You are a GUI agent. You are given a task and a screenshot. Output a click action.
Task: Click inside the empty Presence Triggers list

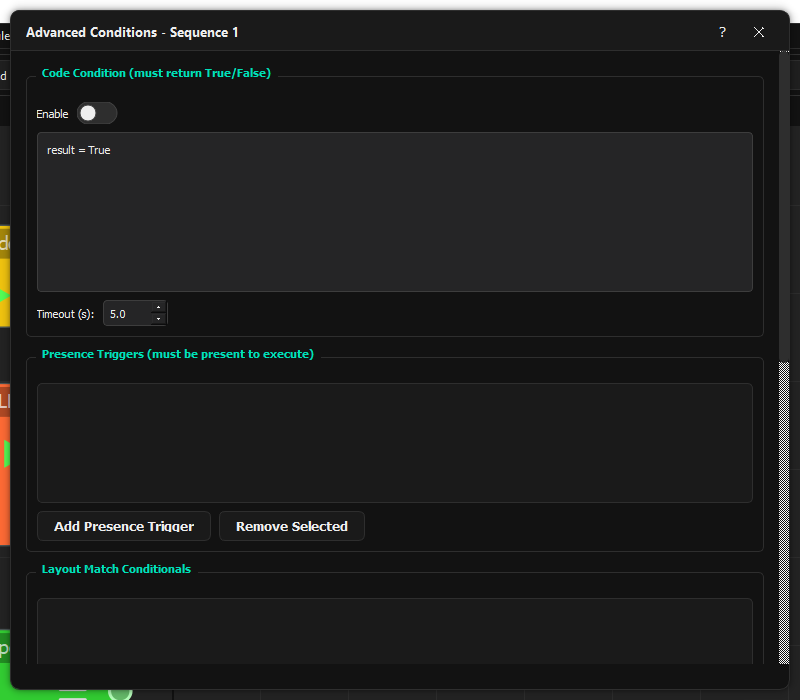coord(395,440)
